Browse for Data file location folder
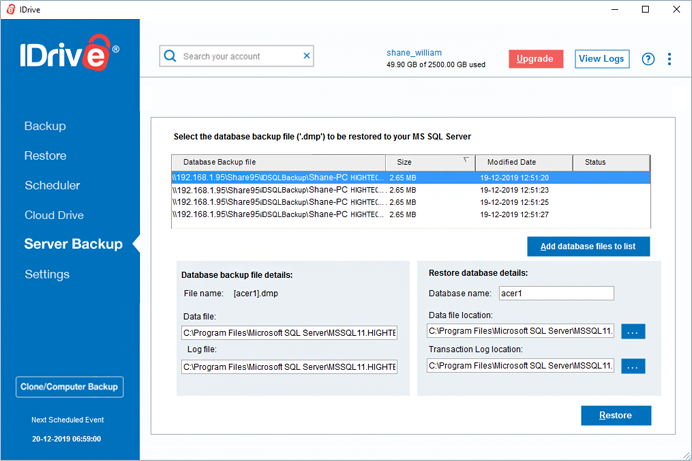This screenshot has height=461, width=692. coord(633,331)
